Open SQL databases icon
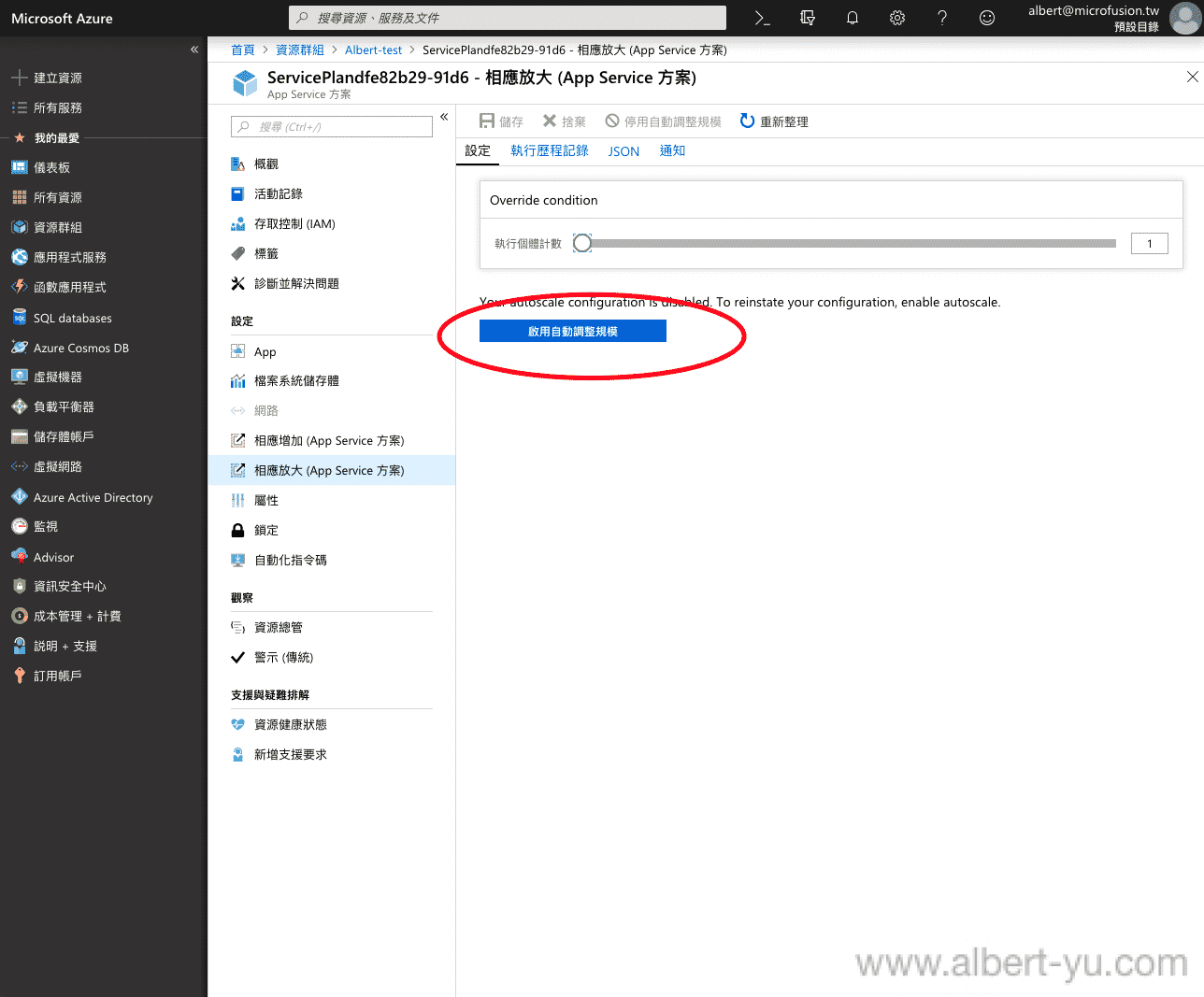 [19, 318]
